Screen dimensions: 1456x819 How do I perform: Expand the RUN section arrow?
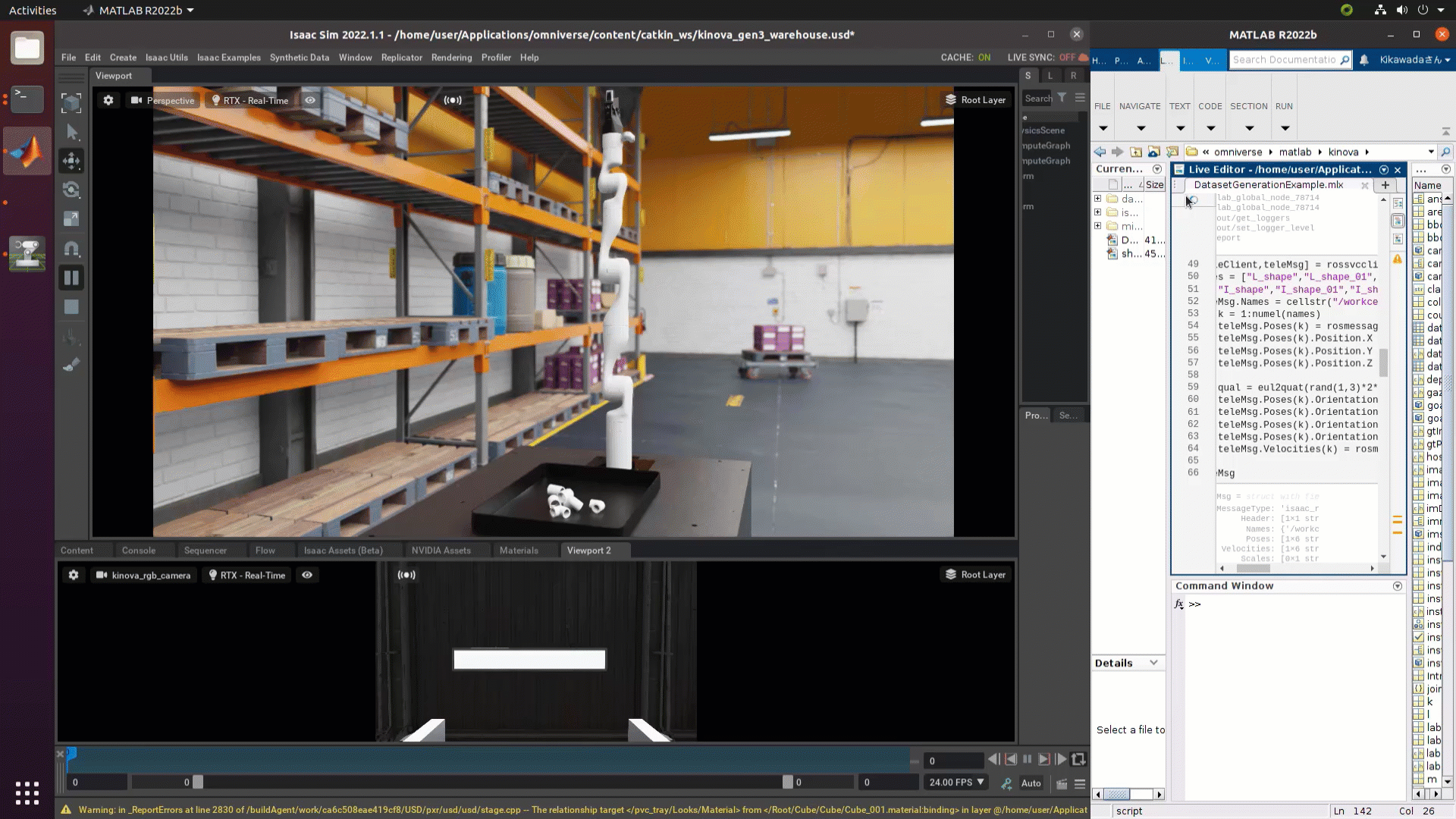point(1284,128)
